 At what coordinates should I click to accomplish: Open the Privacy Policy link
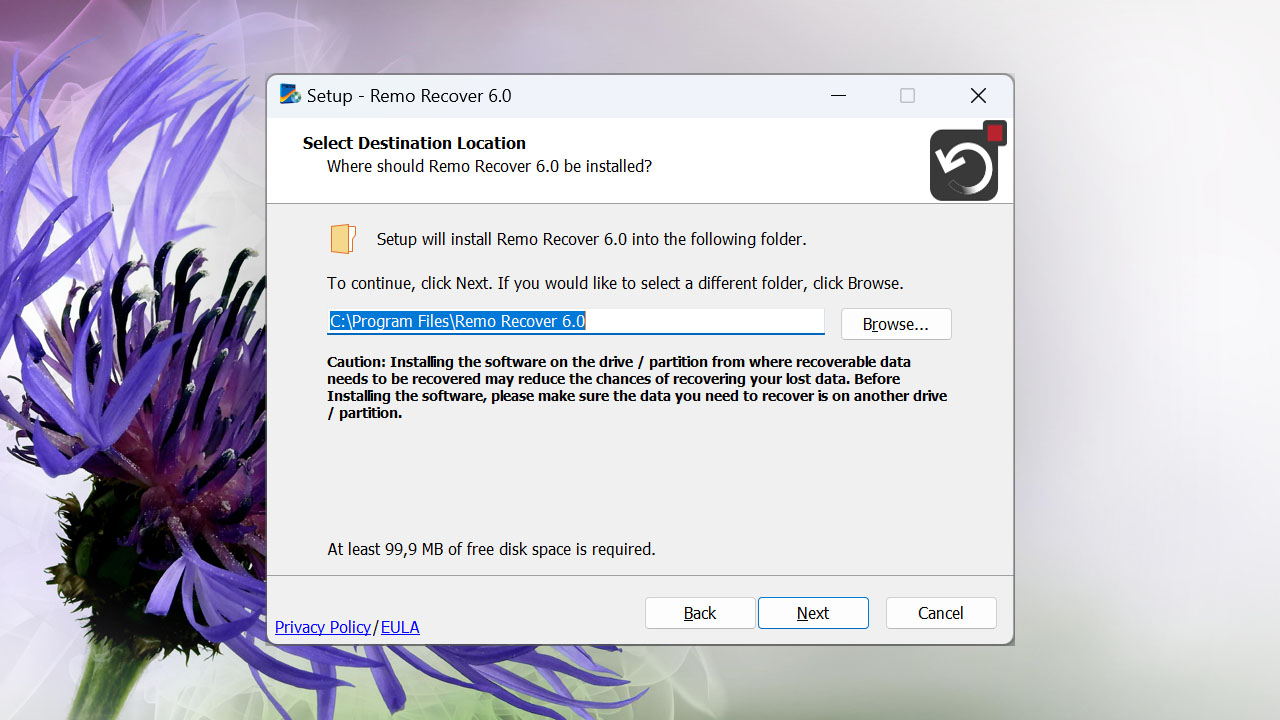point(323,627)
